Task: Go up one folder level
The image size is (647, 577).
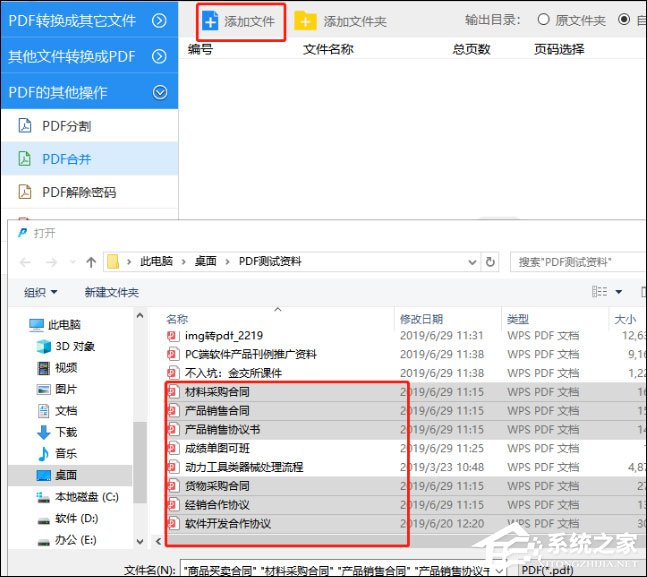Action: 91,262
